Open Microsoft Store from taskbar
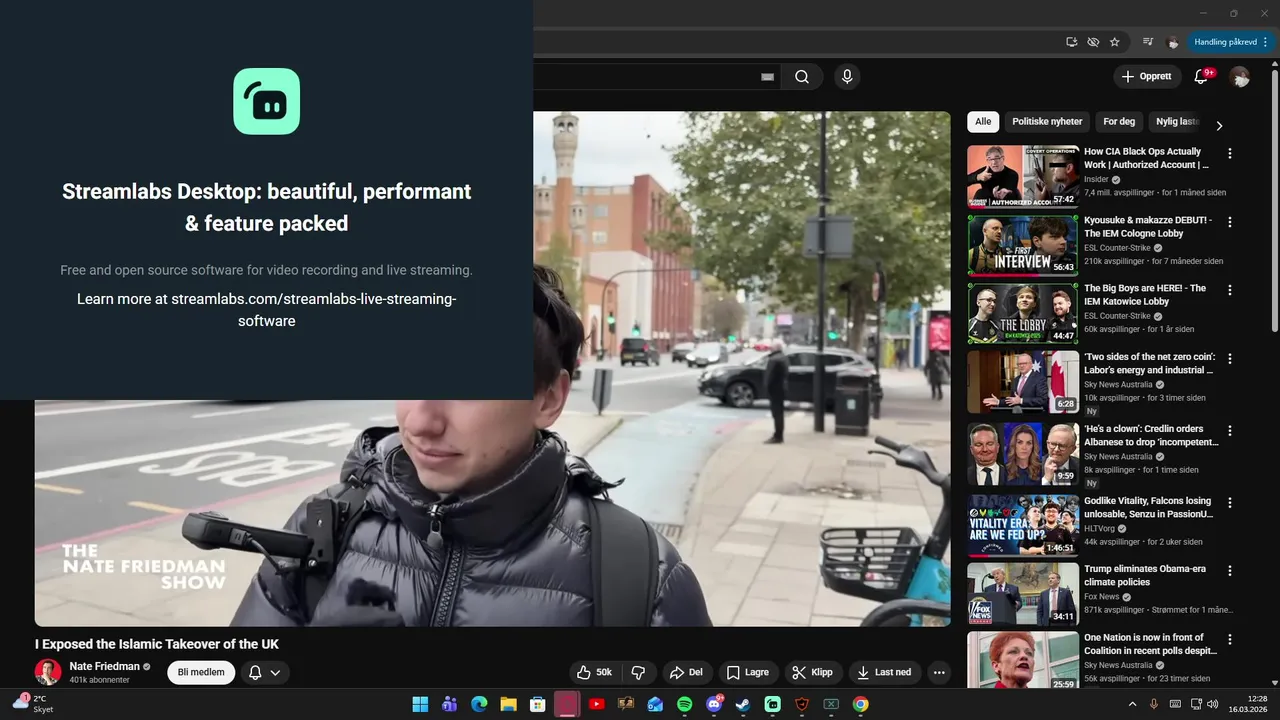 point(537,704)
